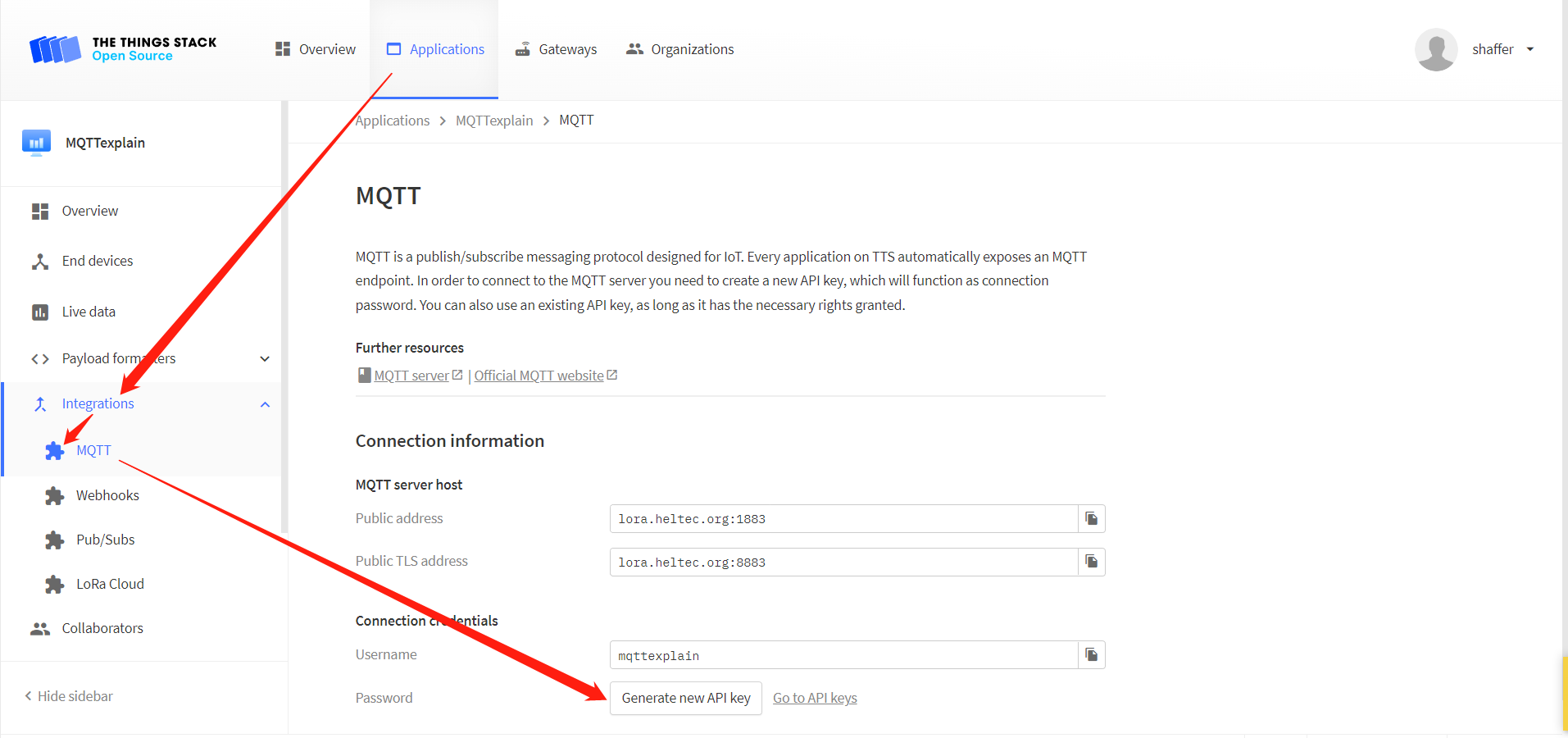Open End devices in sidebar

coord(97,261)
